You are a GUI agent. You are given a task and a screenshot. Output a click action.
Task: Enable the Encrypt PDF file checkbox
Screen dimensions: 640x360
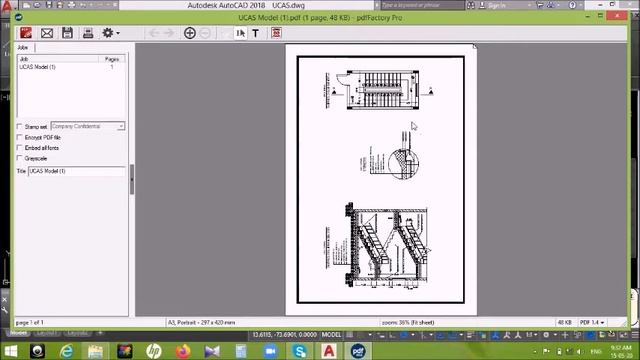point(19,137)
